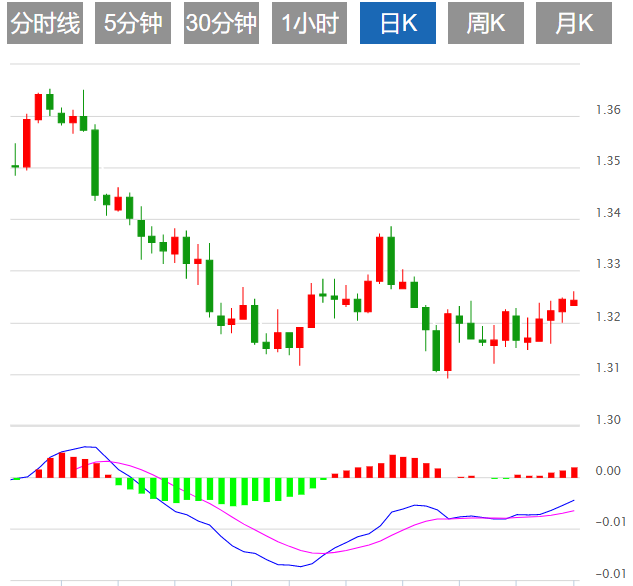This screenshot has width=633, height=586.
Task: Click the 1.35 price axis label
Action: (608, 161)
